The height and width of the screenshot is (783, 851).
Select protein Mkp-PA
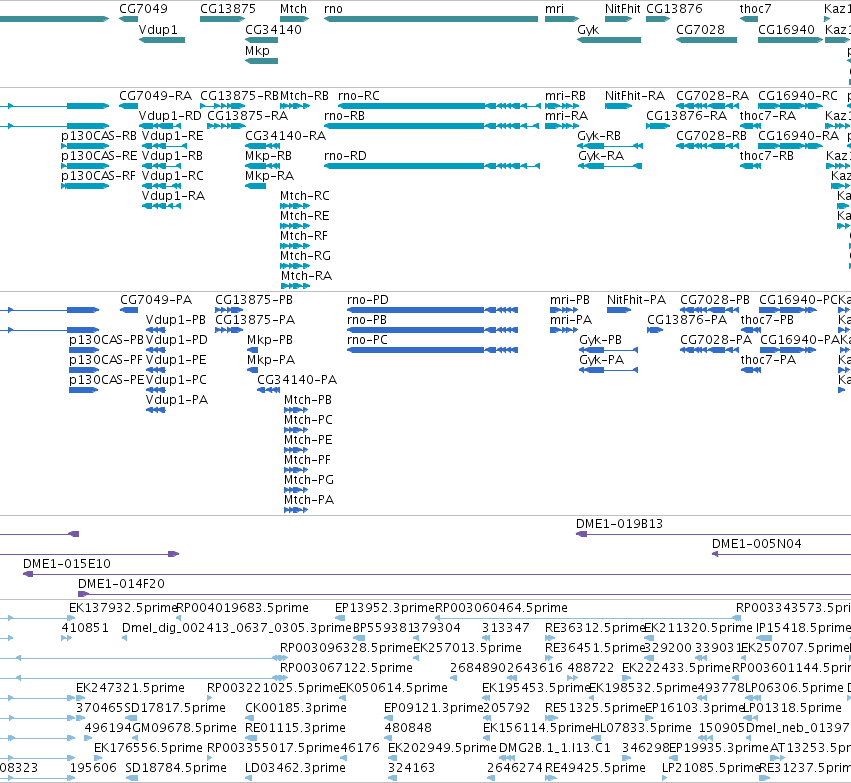tap(271, 360)
